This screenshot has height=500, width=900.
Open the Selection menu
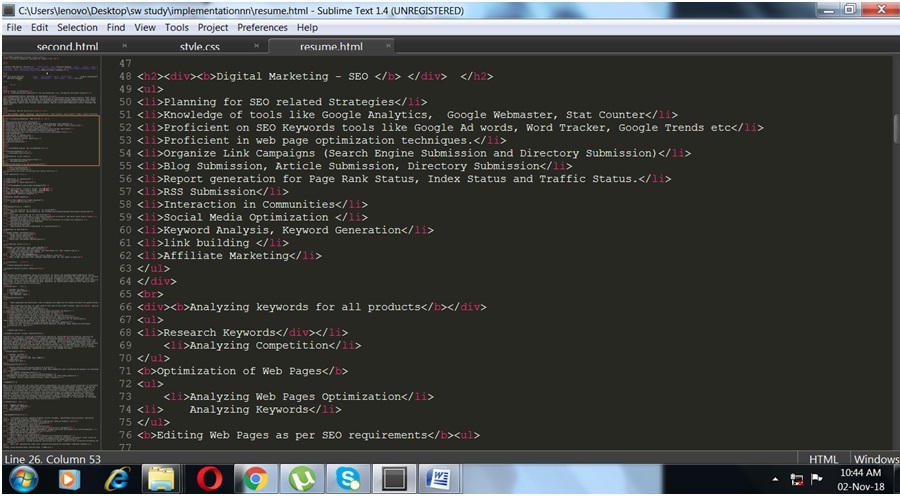coord(77,28)
